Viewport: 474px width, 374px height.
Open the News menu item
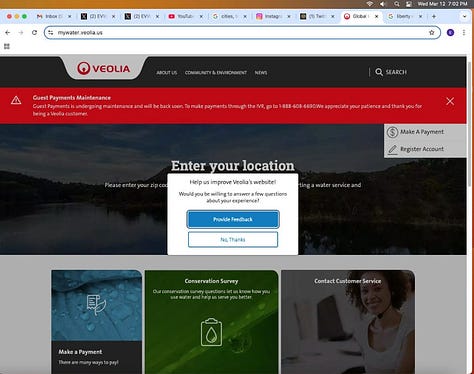(261, 72)
